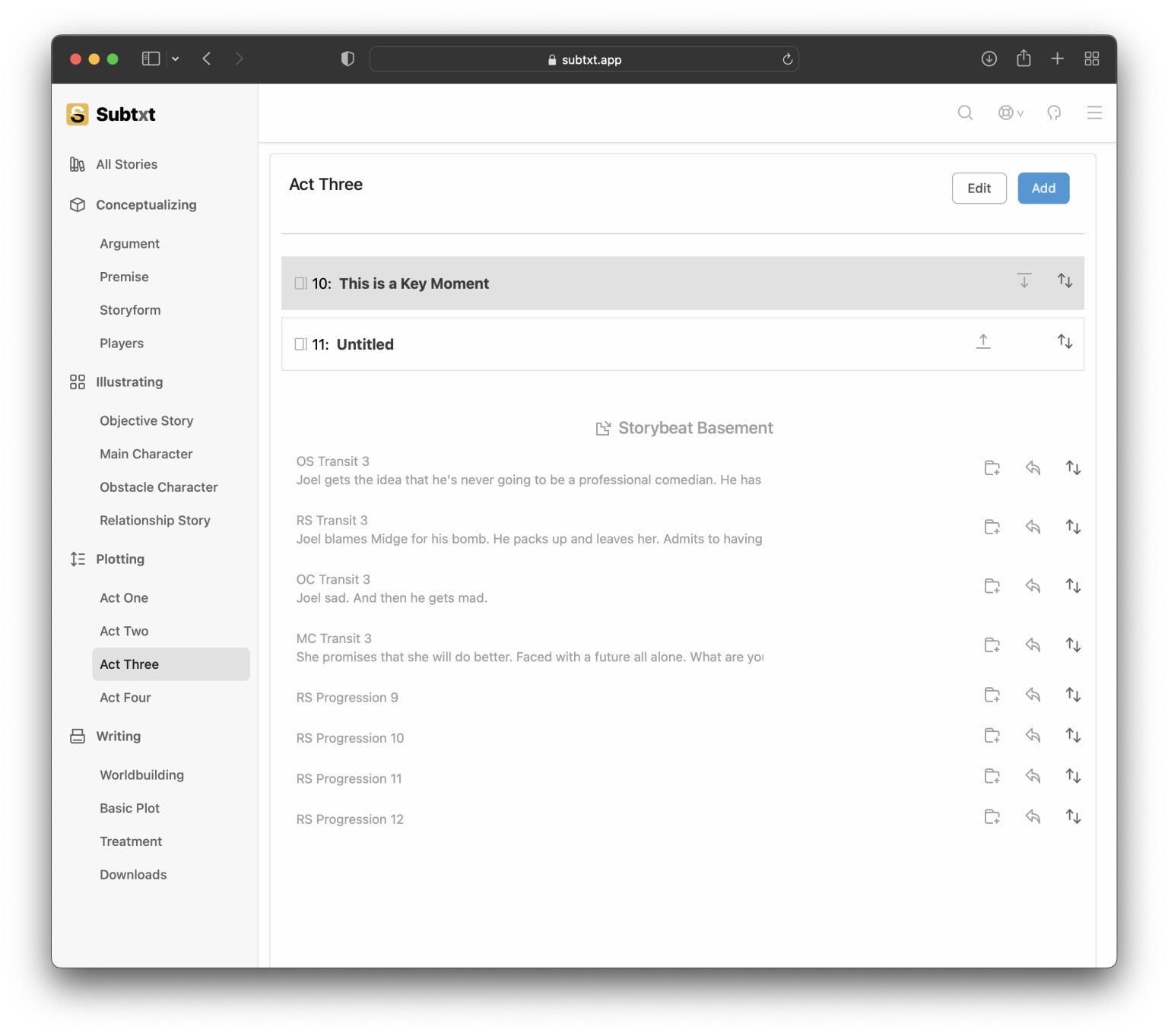Open This is a Key Moment beat

pos(414,284)
